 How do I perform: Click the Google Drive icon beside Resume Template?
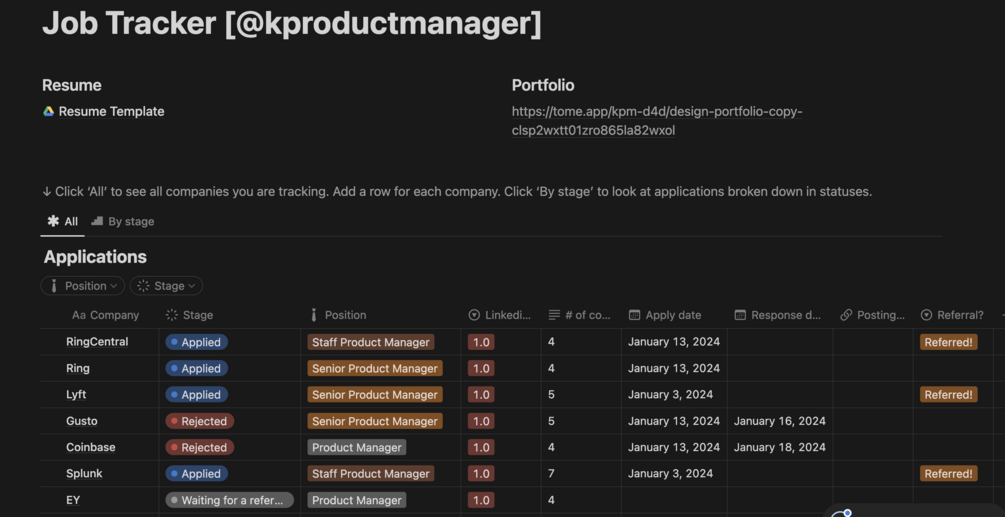click(48, 111)
